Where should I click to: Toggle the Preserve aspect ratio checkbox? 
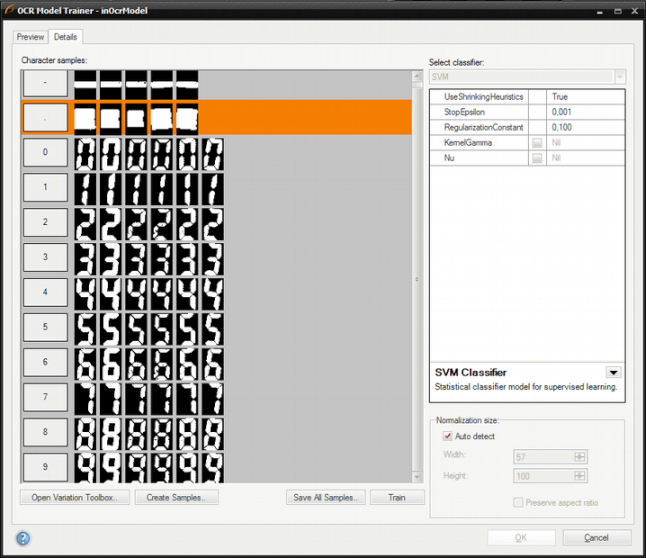(x=517, y=502)
